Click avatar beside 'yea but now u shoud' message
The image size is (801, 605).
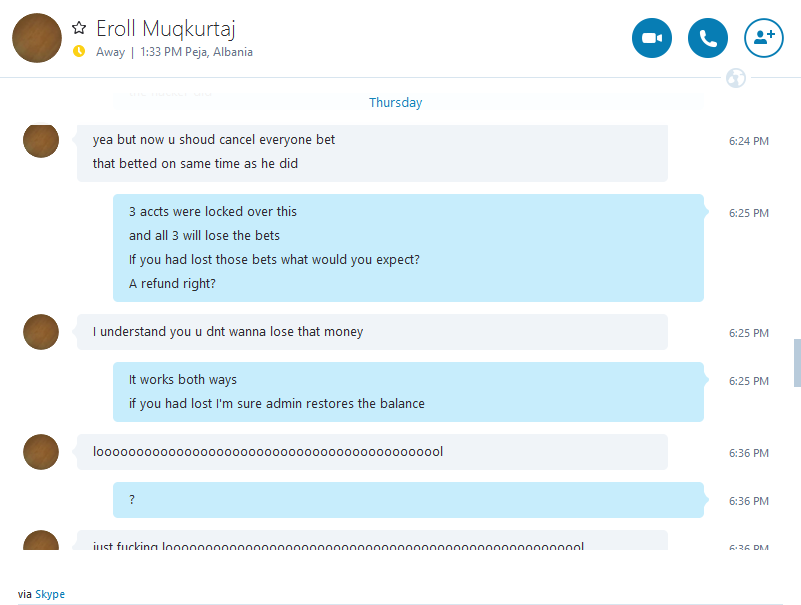pyautogui.click(x=41, y=141)
